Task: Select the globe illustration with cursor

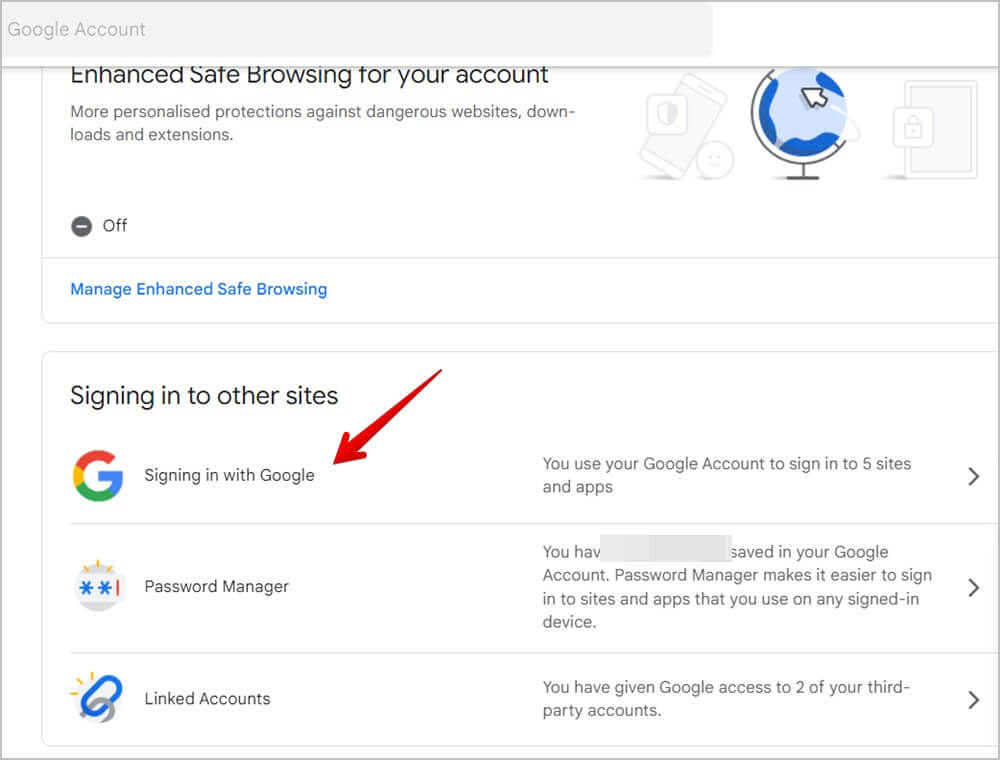Action: 800,120
